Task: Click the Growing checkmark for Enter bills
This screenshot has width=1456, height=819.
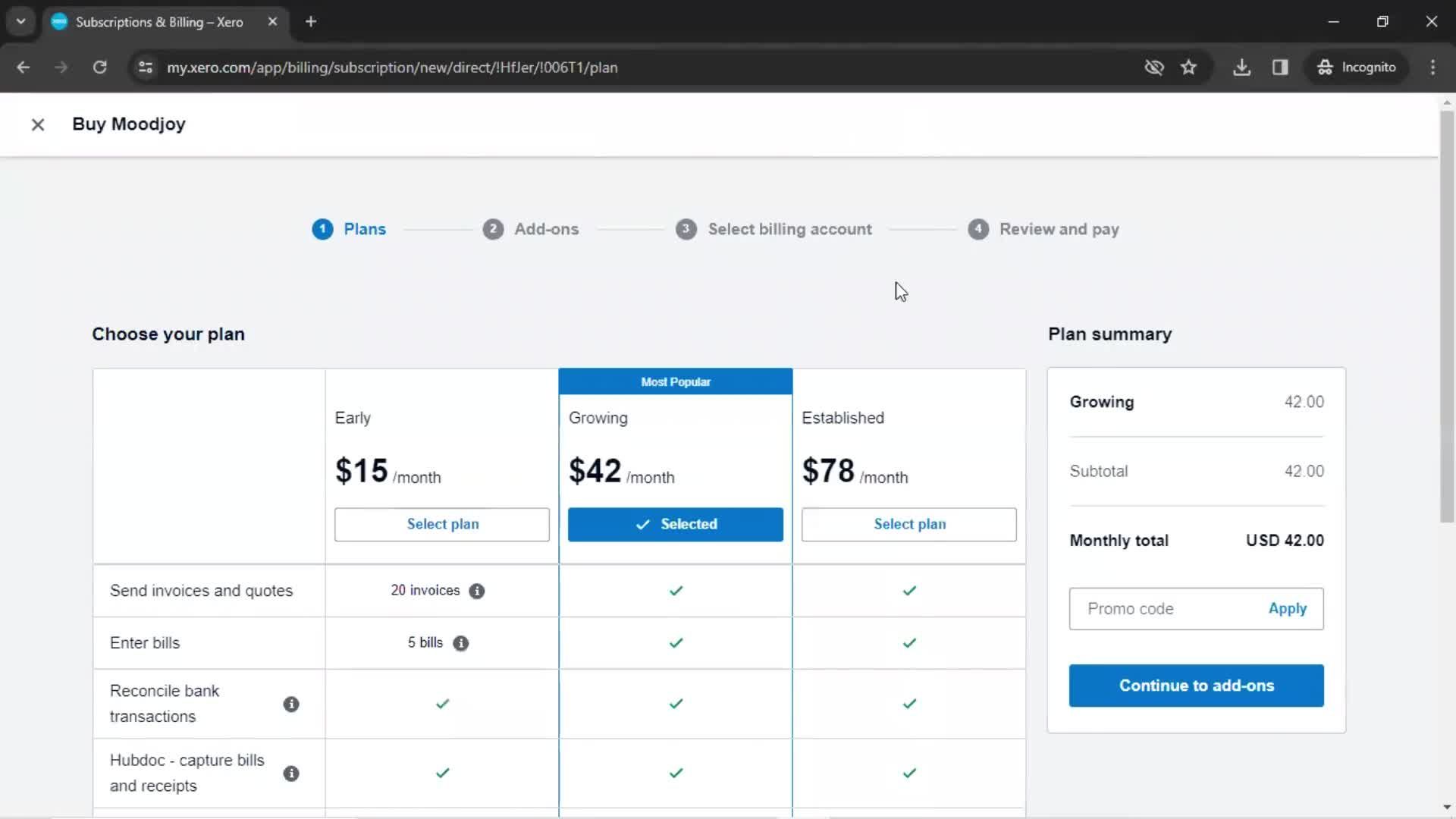Action: tap(676, 643)
